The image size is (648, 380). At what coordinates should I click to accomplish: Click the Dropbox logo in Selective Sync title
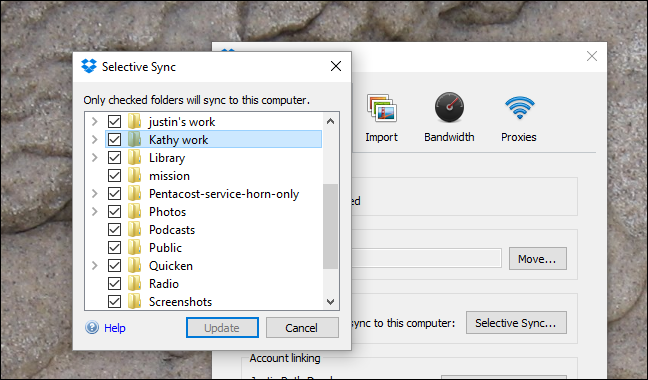[89, 66]
